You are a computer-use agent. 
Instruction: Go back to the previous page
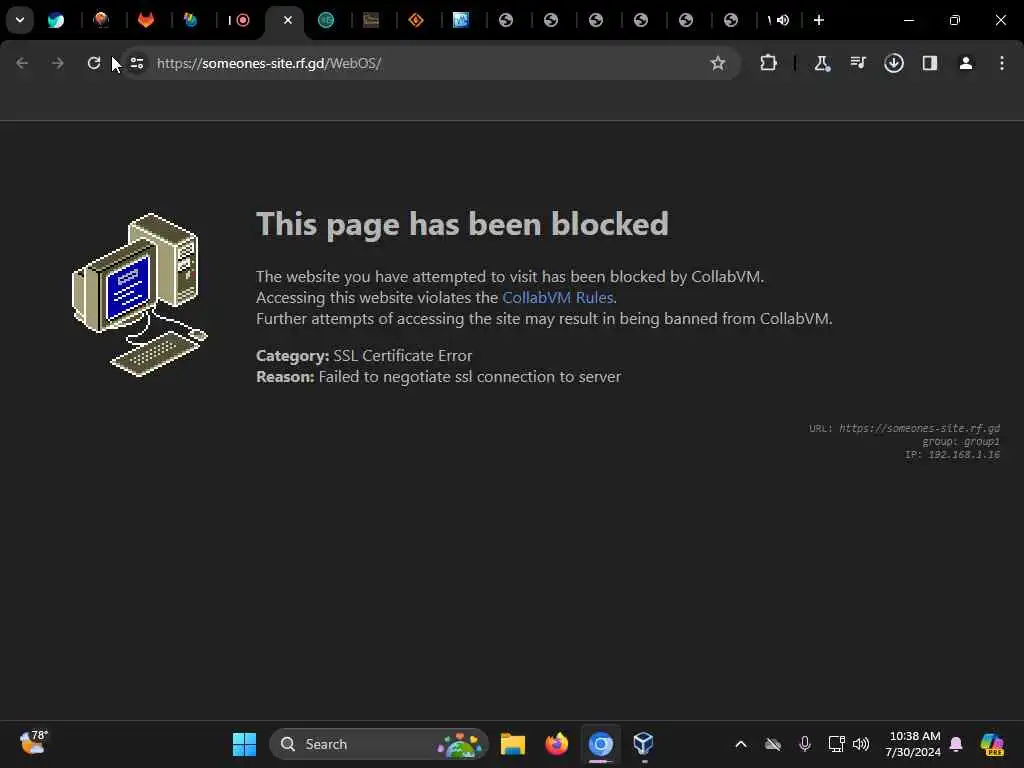(22, 63)
